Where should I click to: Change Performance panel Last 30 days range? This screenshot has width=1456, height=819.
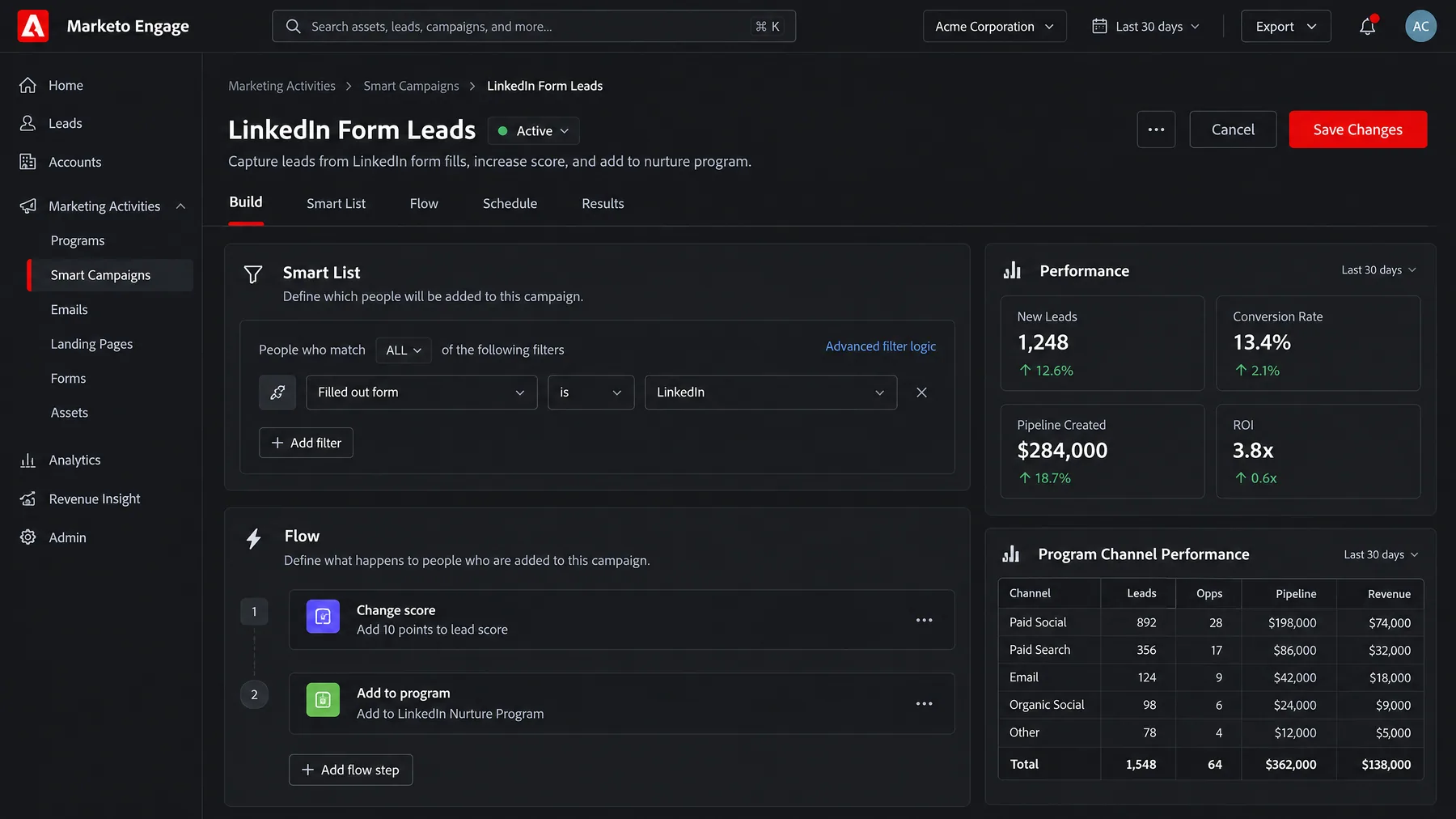point(1378,270)
